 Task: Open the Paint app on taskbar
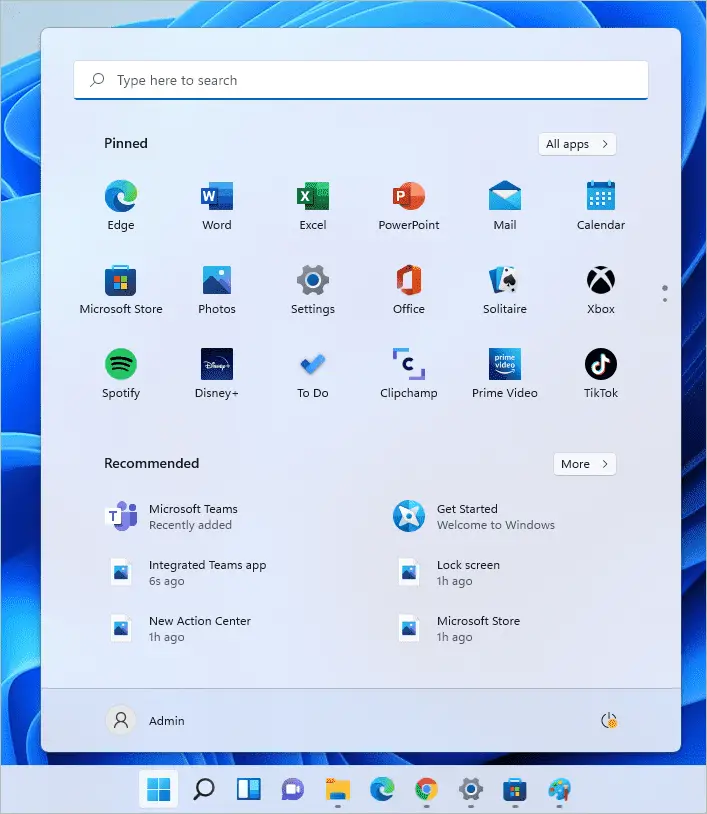click(x=560, y=790)
